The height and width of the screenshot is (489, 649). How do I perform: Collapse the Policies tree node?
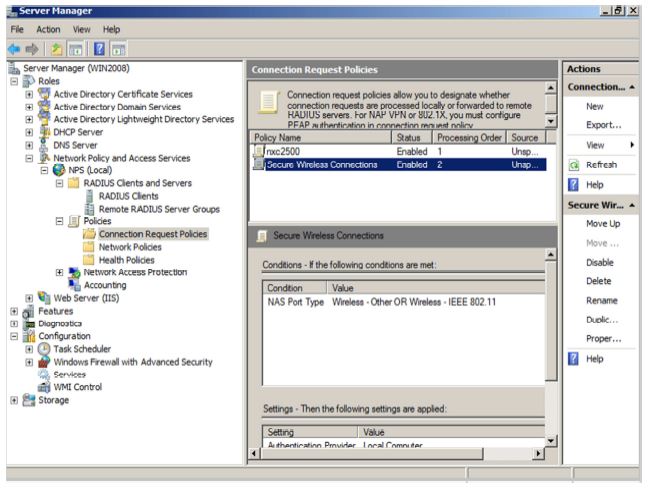58,221
